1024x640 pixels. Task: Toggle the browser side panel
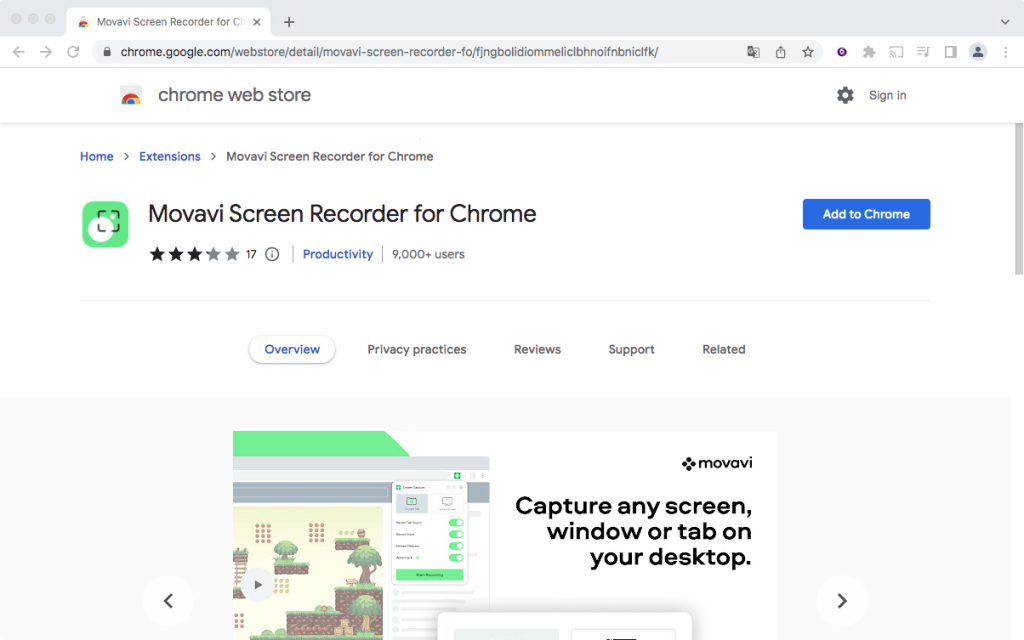(950, 52)
